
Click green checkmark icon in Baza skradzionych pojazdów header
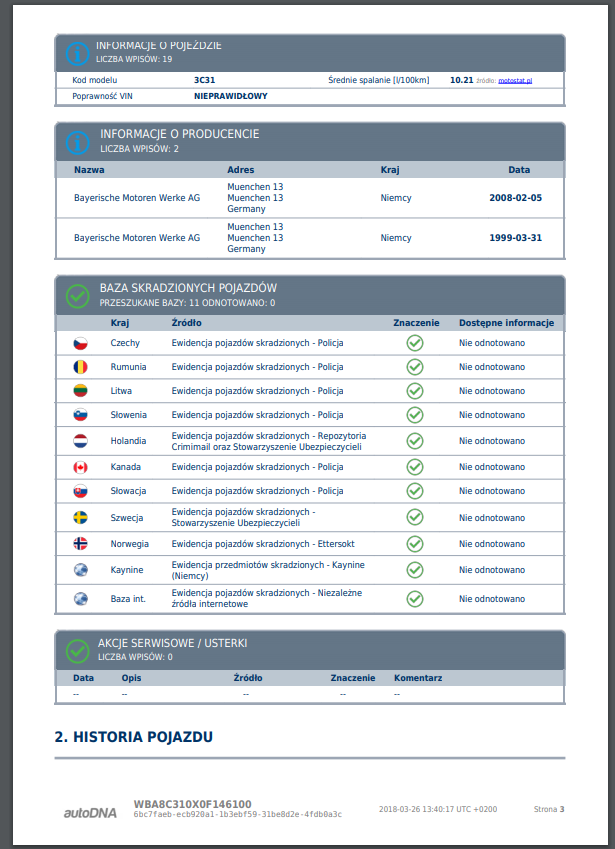pyautogui.click(x=77, y=296)
